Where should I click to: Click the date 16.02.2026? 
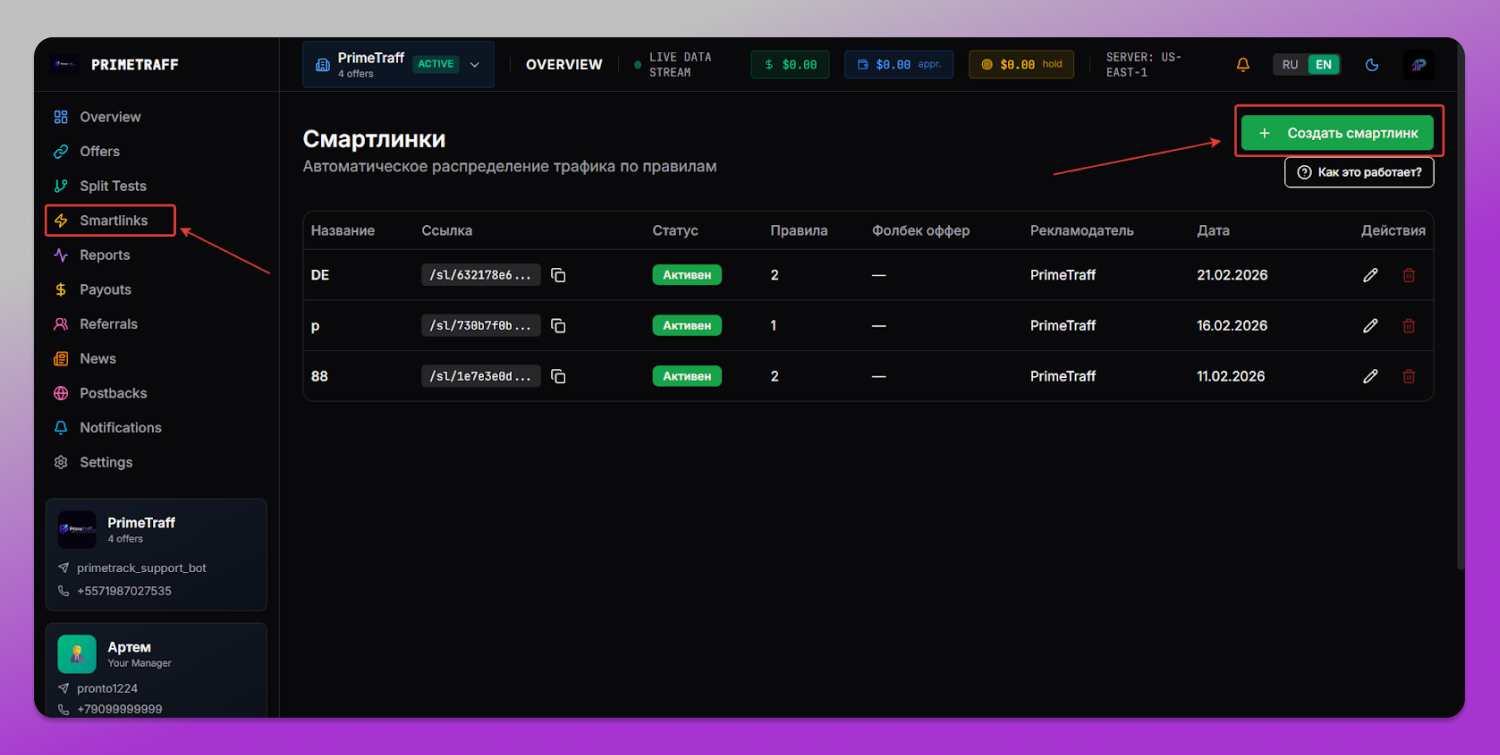click(x=1232, y=326)
